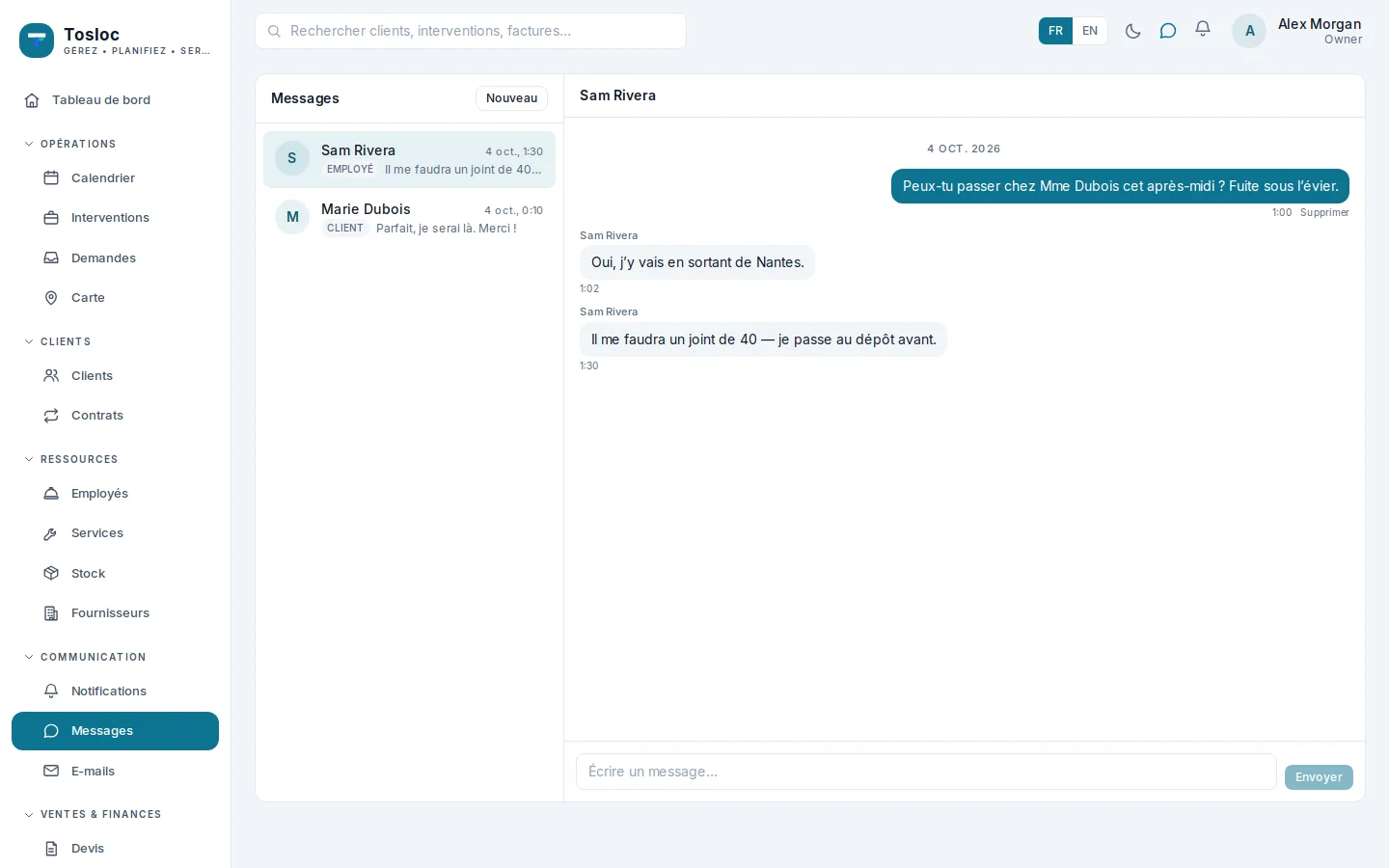This screenshot has width=1389, height=868.
Task: Click the search field for clients, interventions
Action: (471, 31)
